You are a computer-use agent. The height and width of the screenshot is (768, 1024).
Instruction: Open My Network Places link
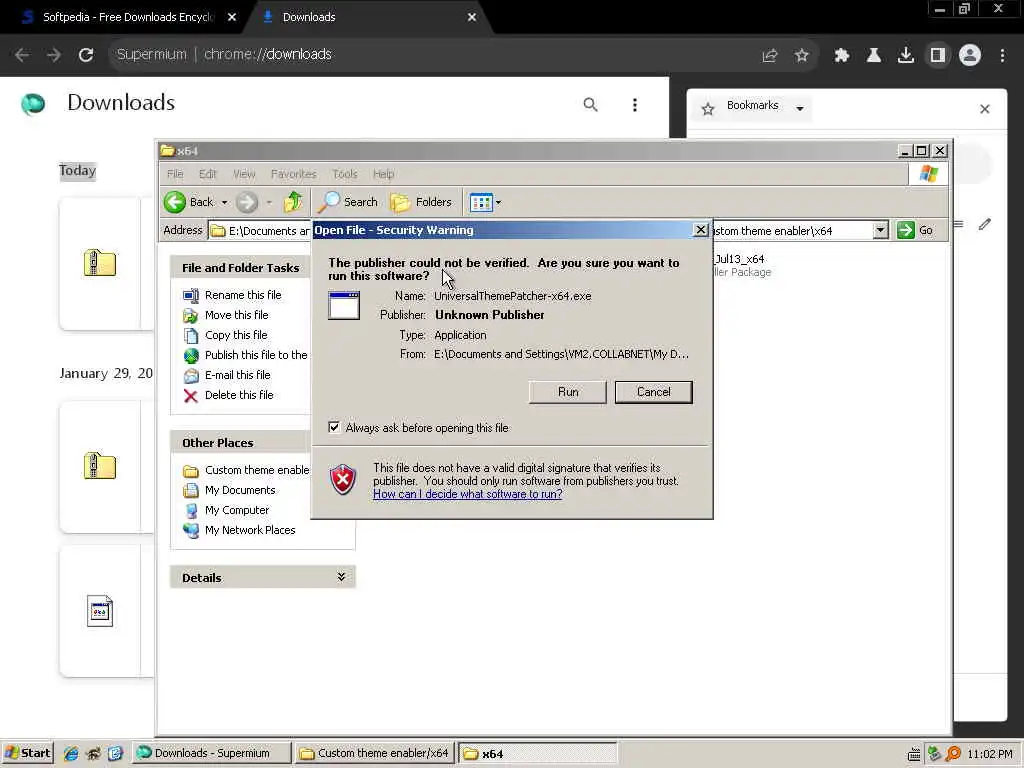point(239,530)
